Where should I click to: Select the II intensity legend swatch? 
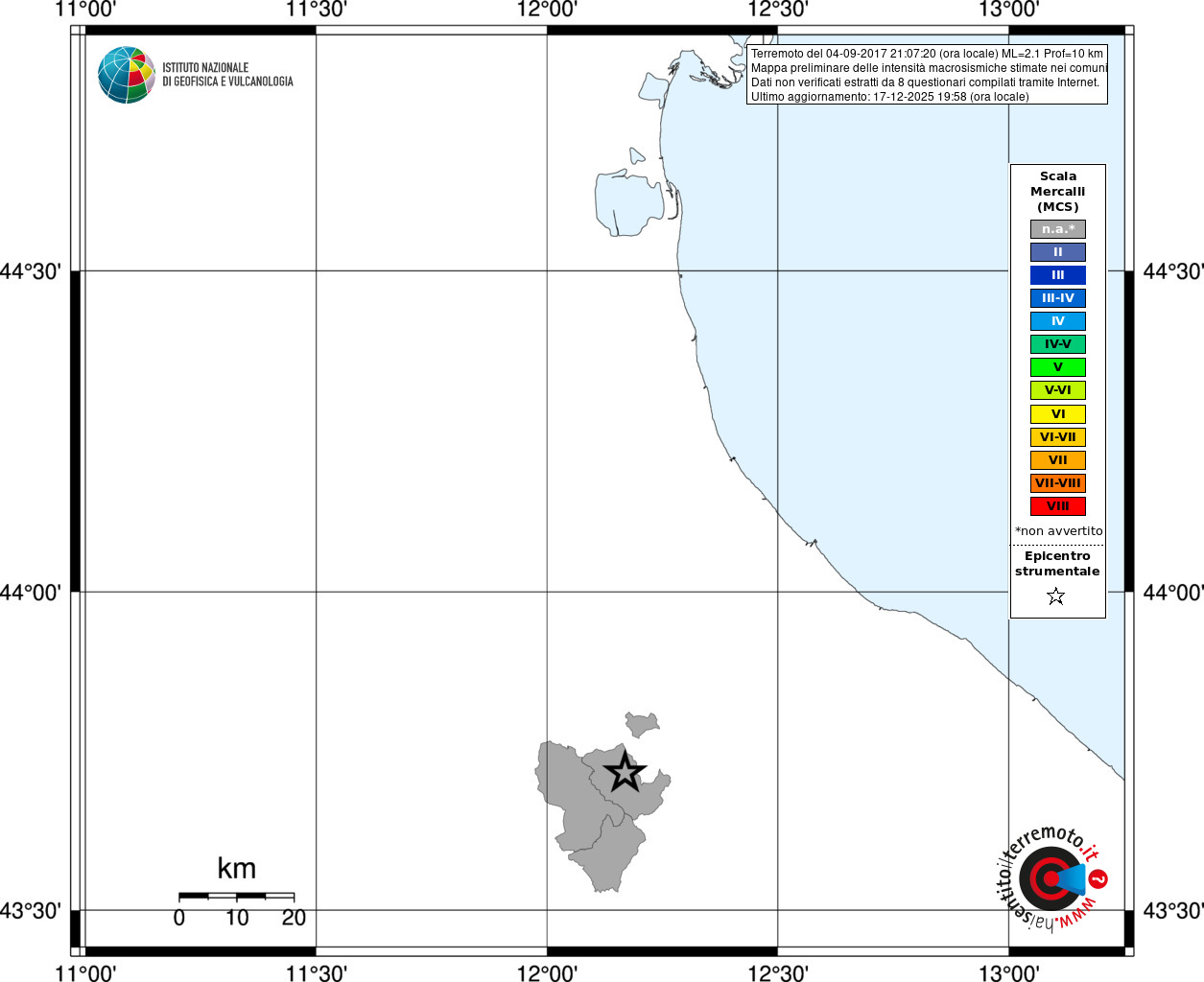pyautogui.click(x=1058, y=252)
